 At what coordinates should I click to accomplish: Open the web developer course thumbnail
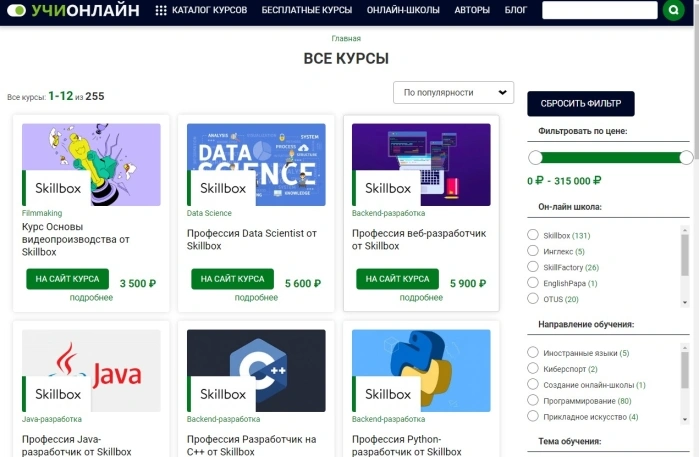coord(421,165)
